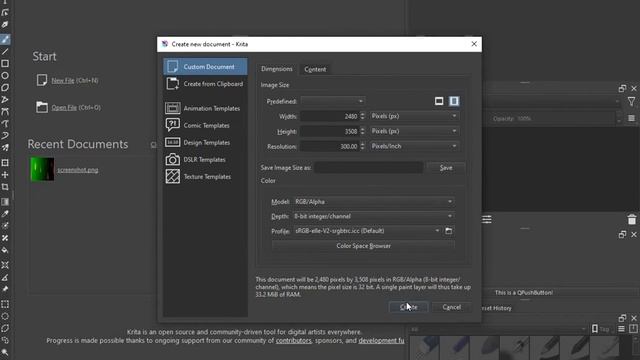Click the Cancel button
This screenshot has width=640, height=360.
coord(451,307)
